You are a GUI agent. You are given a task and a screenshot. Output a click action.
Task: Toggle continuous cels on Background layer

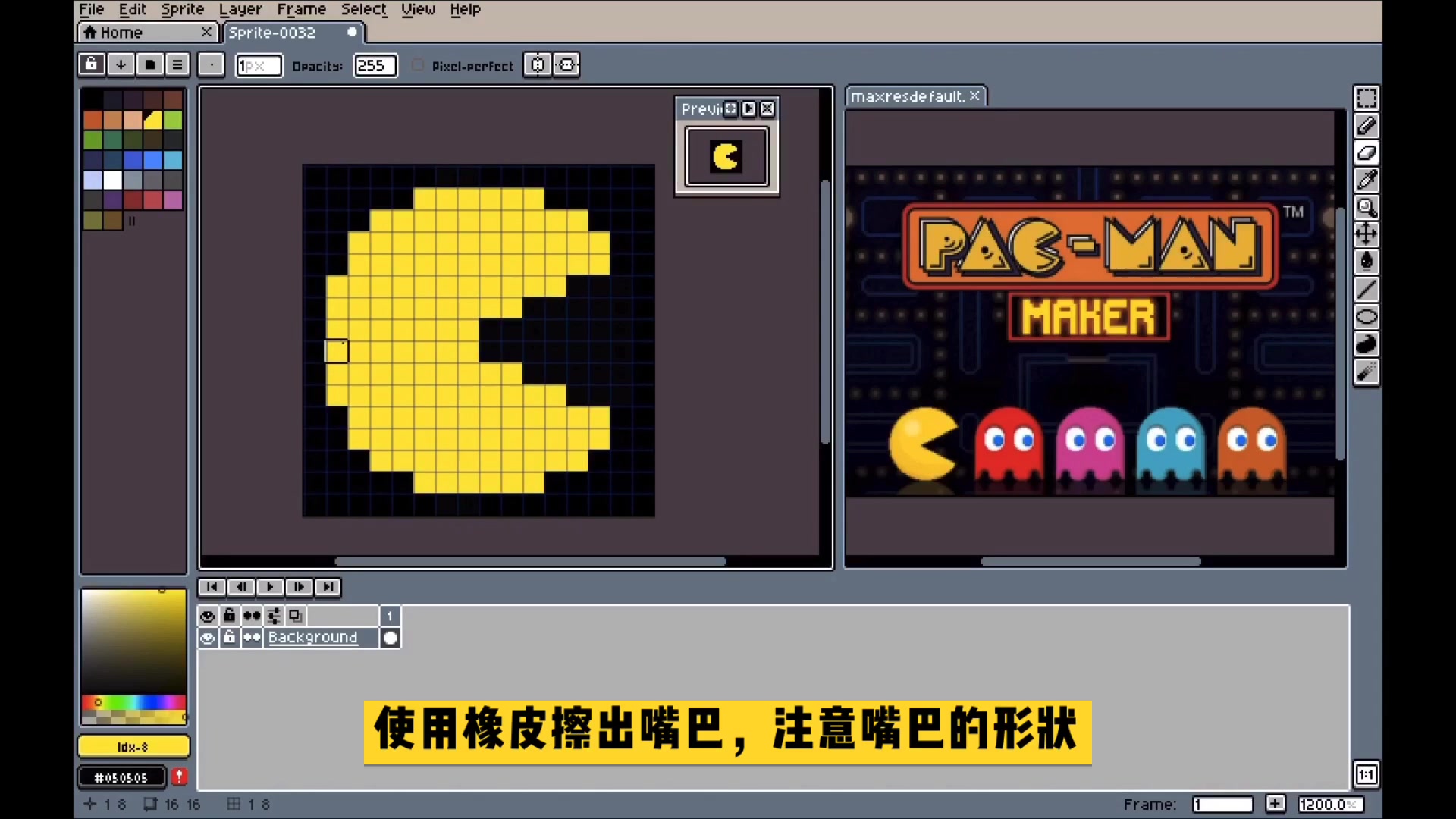(x=252, y=638)
